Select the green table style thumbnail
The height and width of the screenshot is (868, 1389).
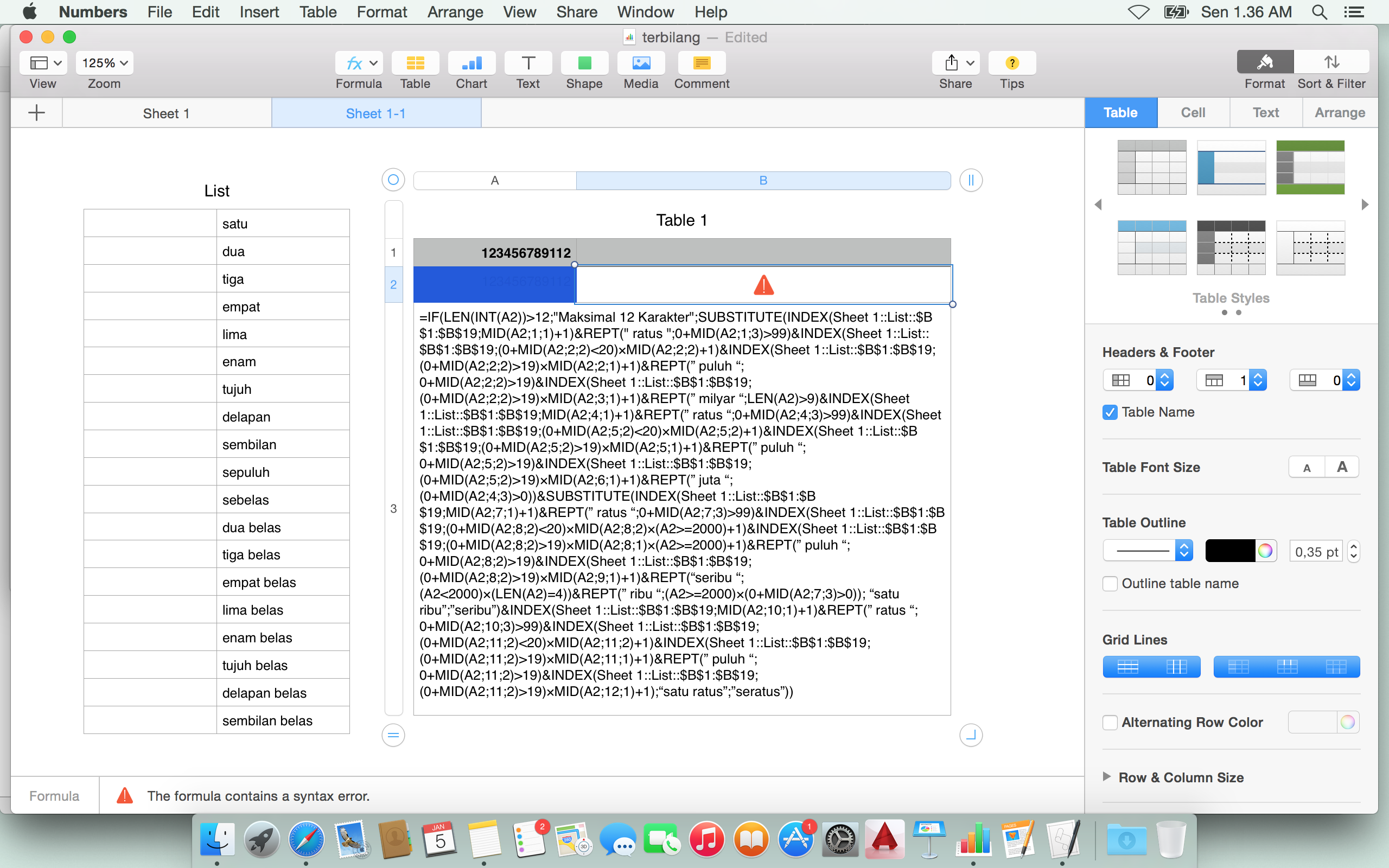tap(1310, 167)
